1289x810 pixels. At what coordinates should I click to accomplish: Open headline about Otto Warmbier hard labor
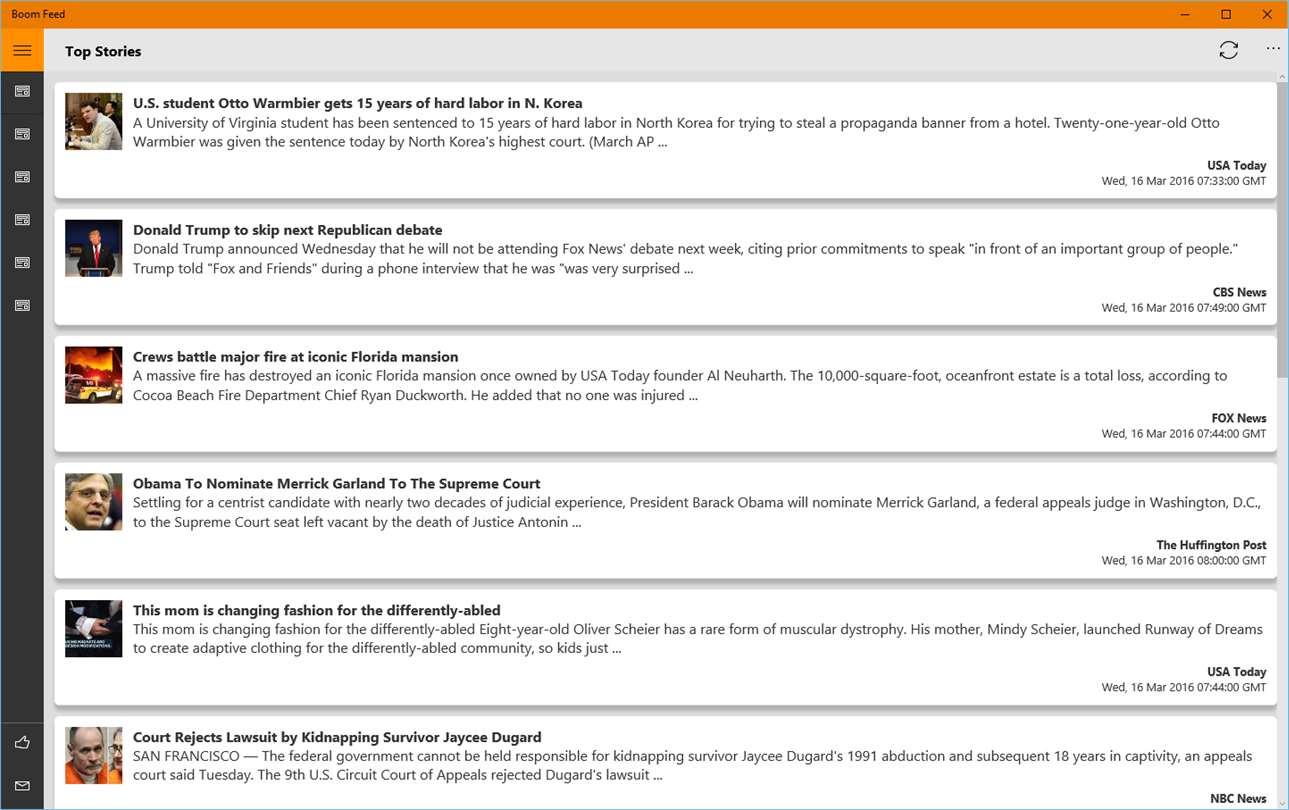357,103
